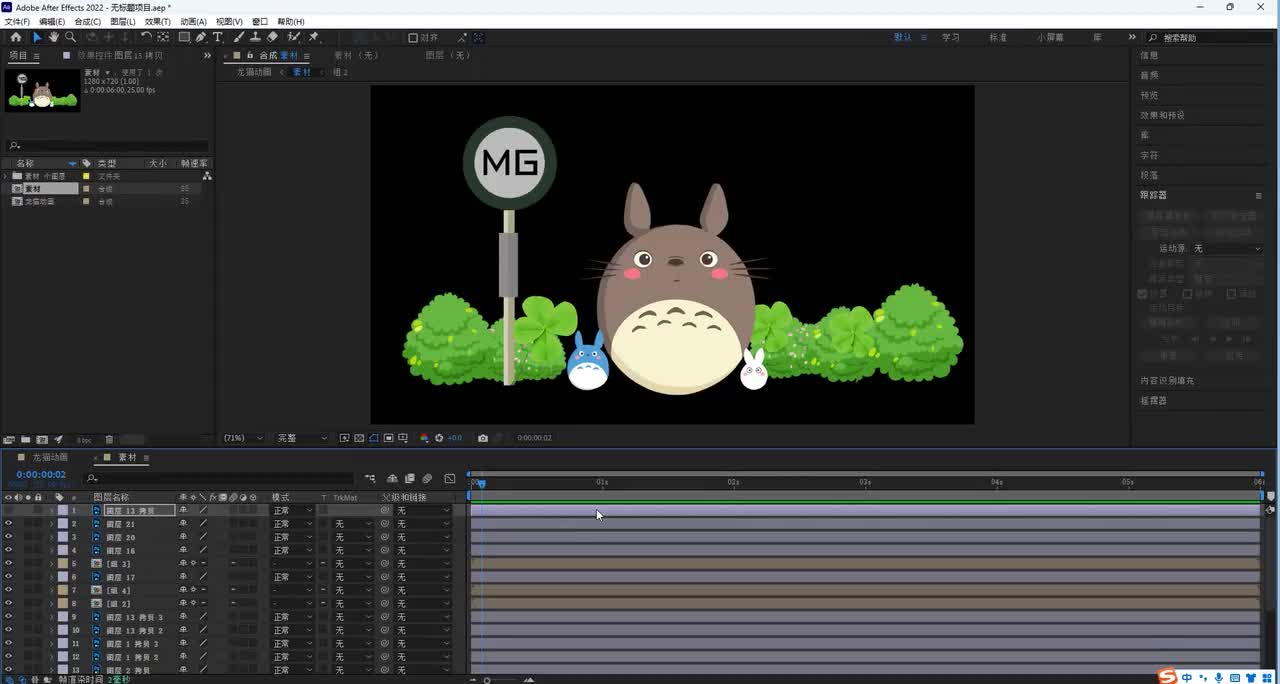Image resolution: width=1280 pixels, height=684 pixels.
Task: Select the Zoom magnifier tool
Action: pyautogui.click(x=70, y=37)
